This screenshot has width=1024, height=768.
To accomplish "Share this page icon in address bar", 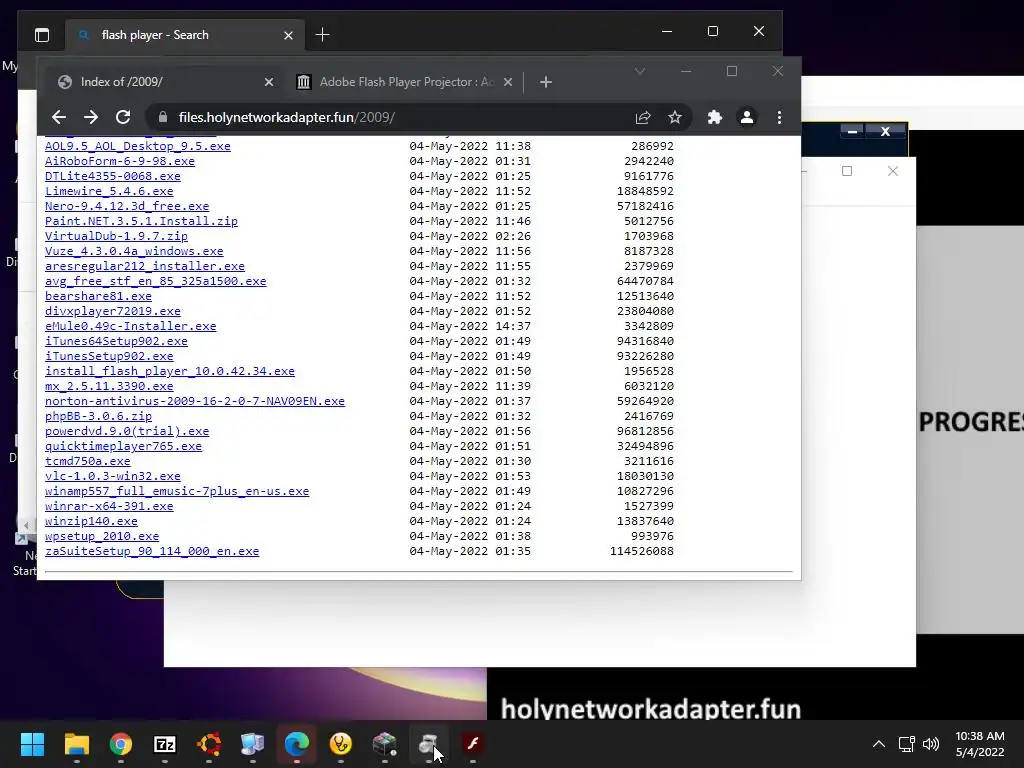I will tap(643, 118).
